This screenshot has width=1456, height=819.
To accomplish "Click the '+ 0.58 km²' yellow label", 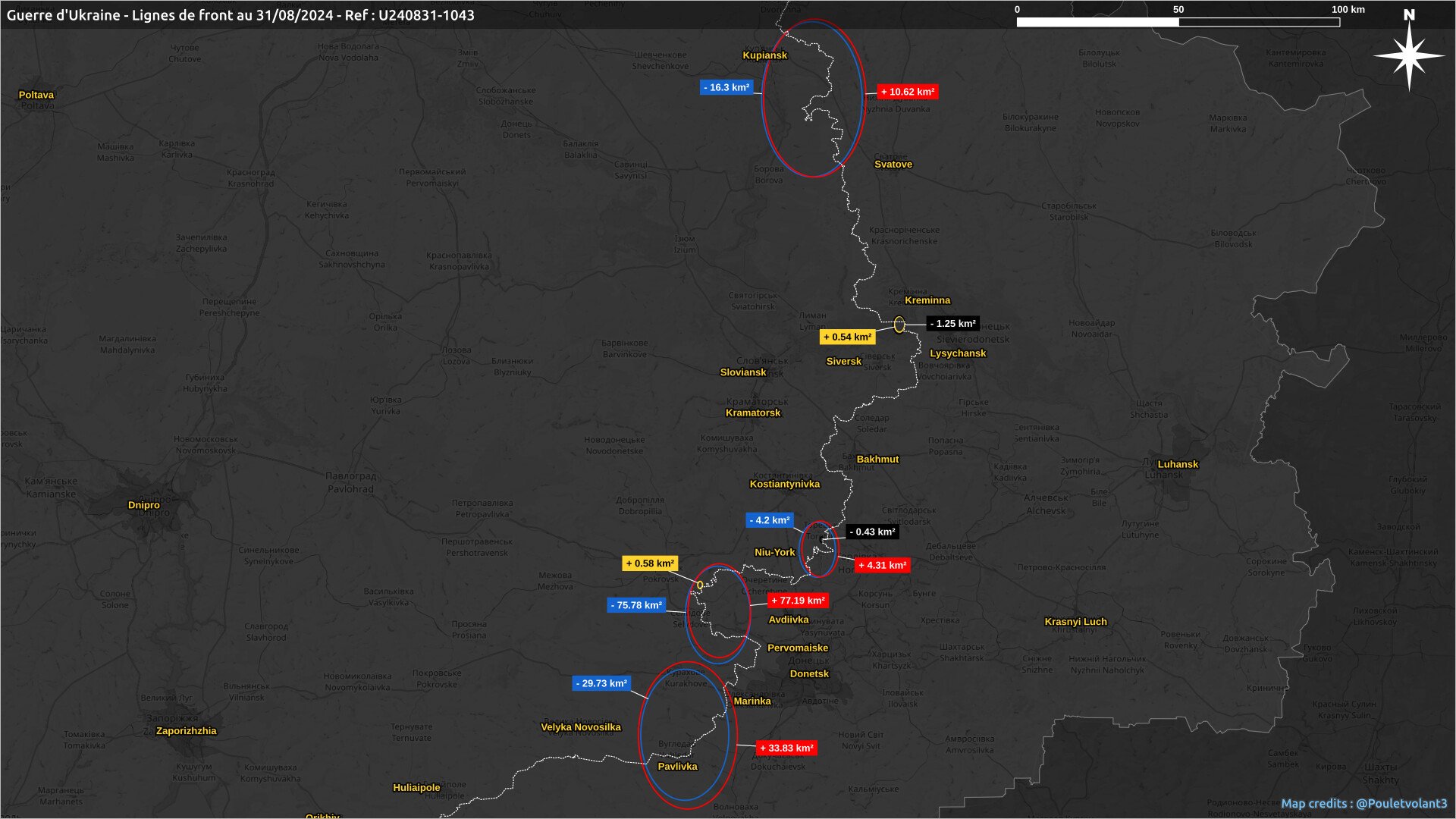I will [650, 563].
